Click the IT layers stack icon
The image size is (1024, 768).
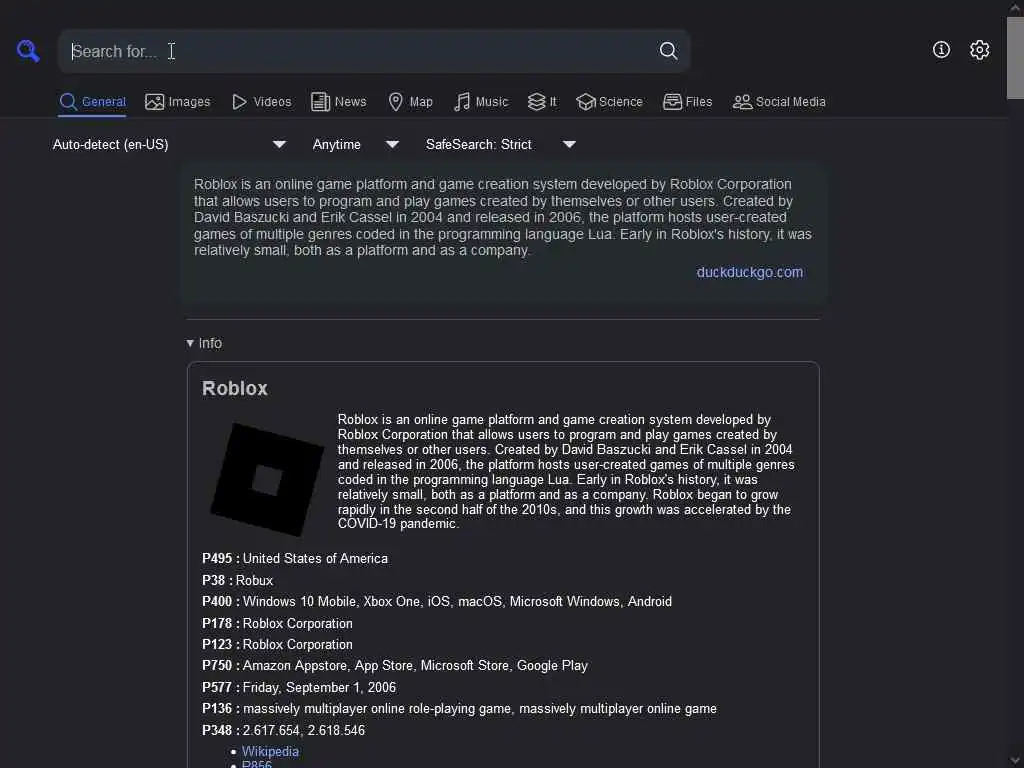536,102
